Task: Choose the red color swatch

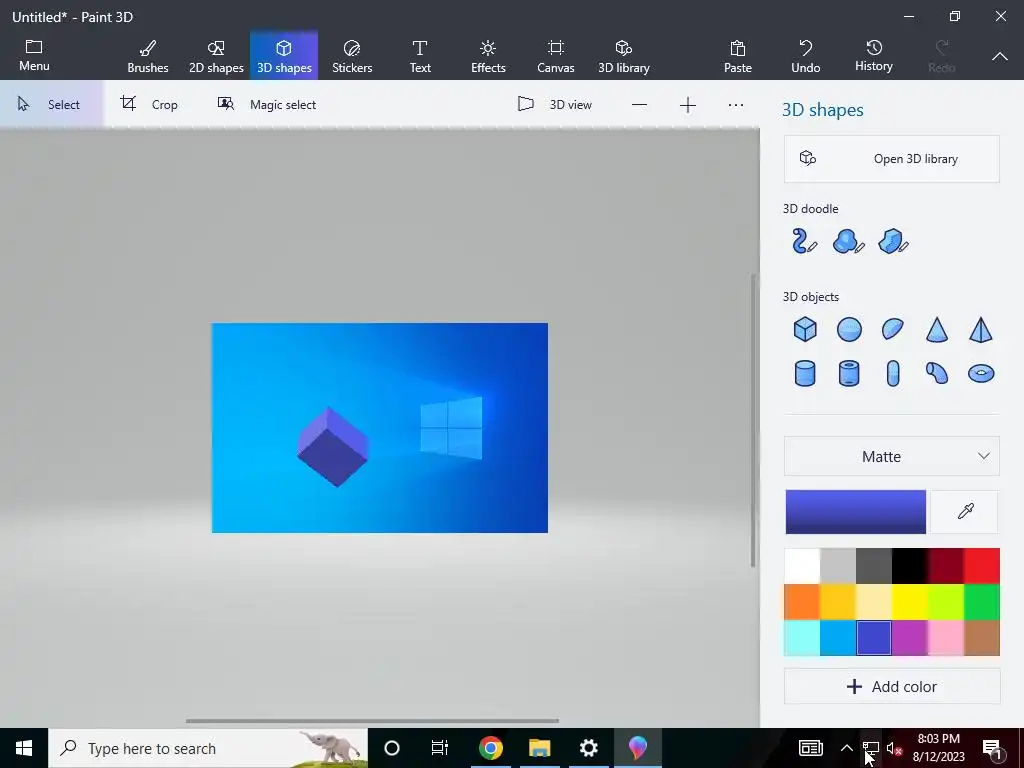Action: point(982,566)
